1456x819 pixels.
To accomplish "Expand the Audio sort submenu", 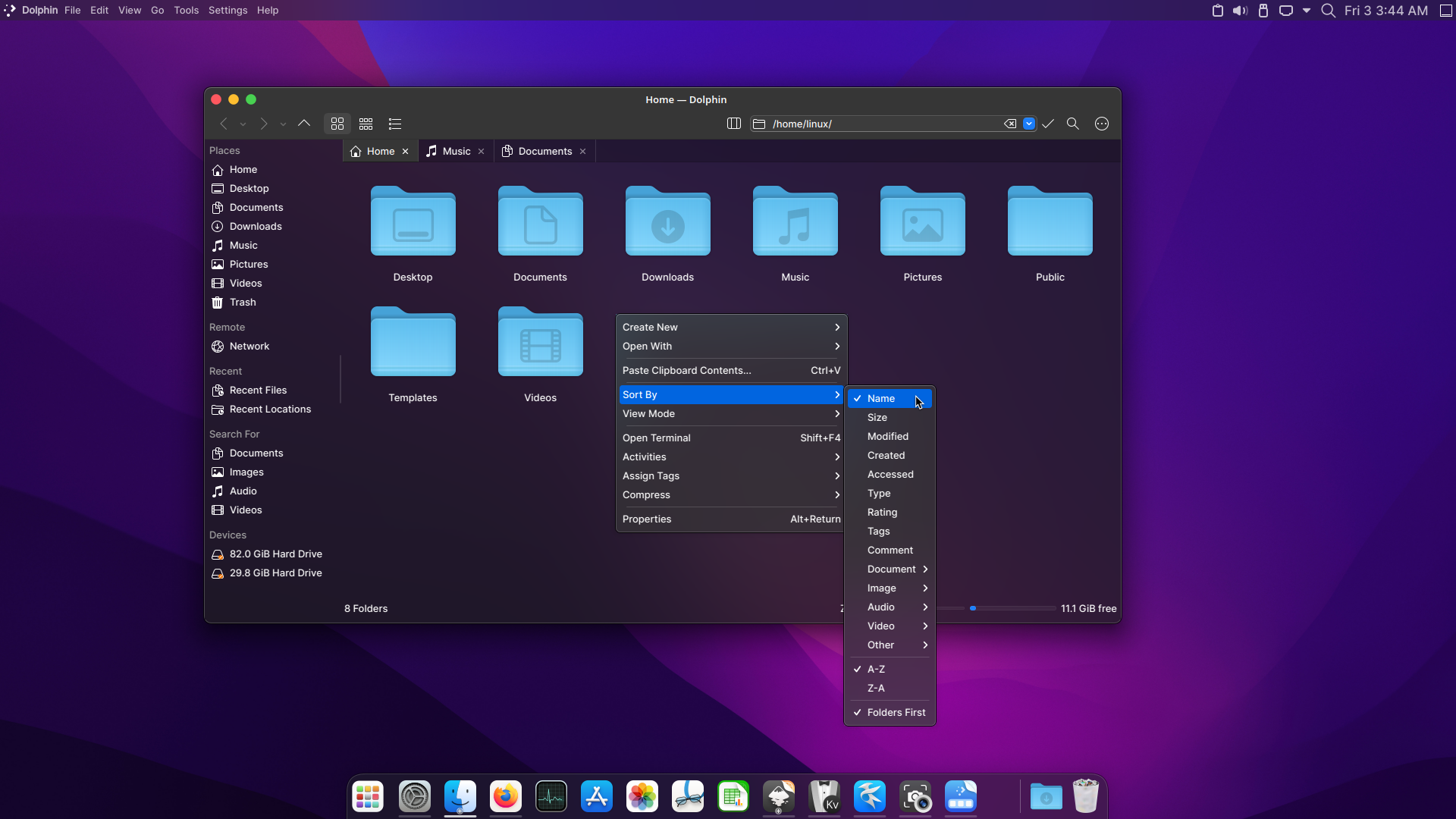I will click(x=890, y=607).
